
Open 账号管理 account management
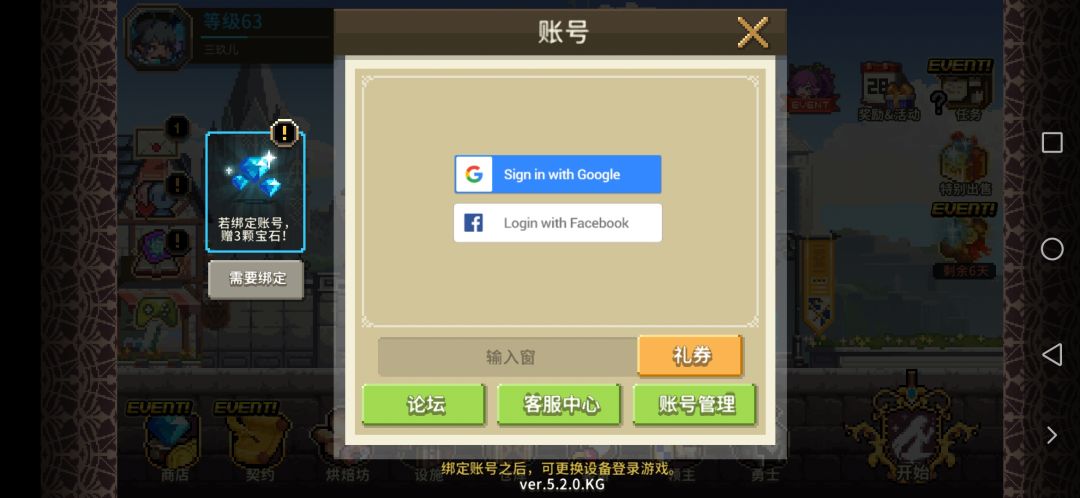pyautogui.click(x=695, y=404)
